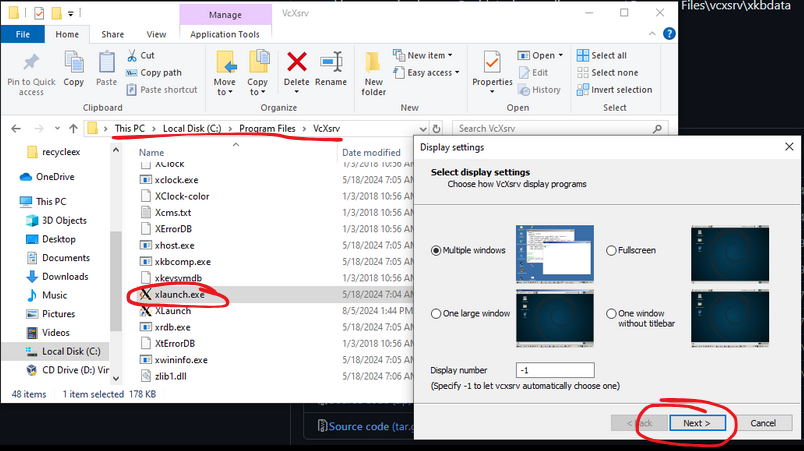Click the Next button in Display settings
Viewport: 804px width, 451px height.
[x=697, y=423]
